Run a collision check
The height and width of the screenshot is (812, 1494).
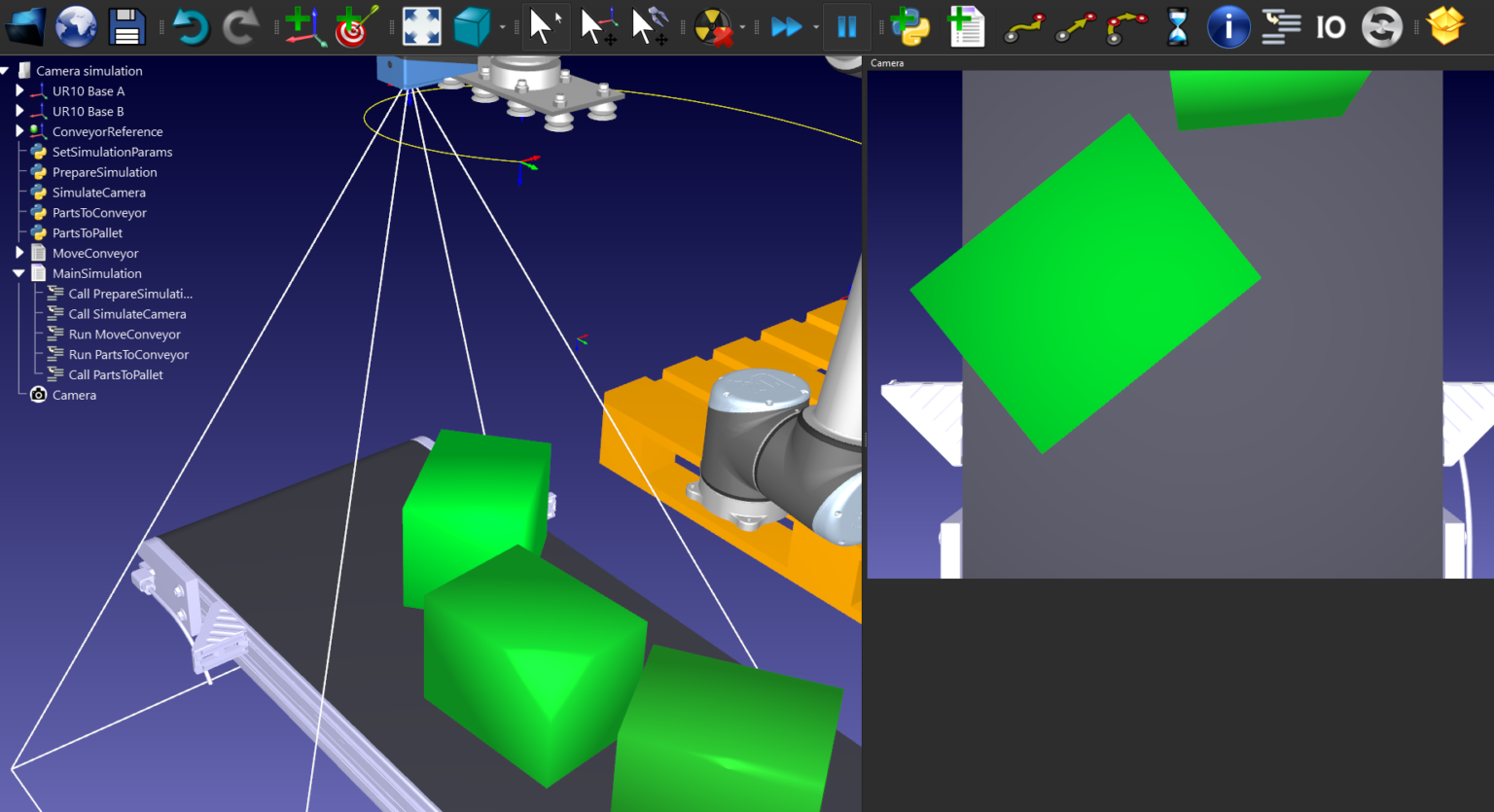click(713, 26)
